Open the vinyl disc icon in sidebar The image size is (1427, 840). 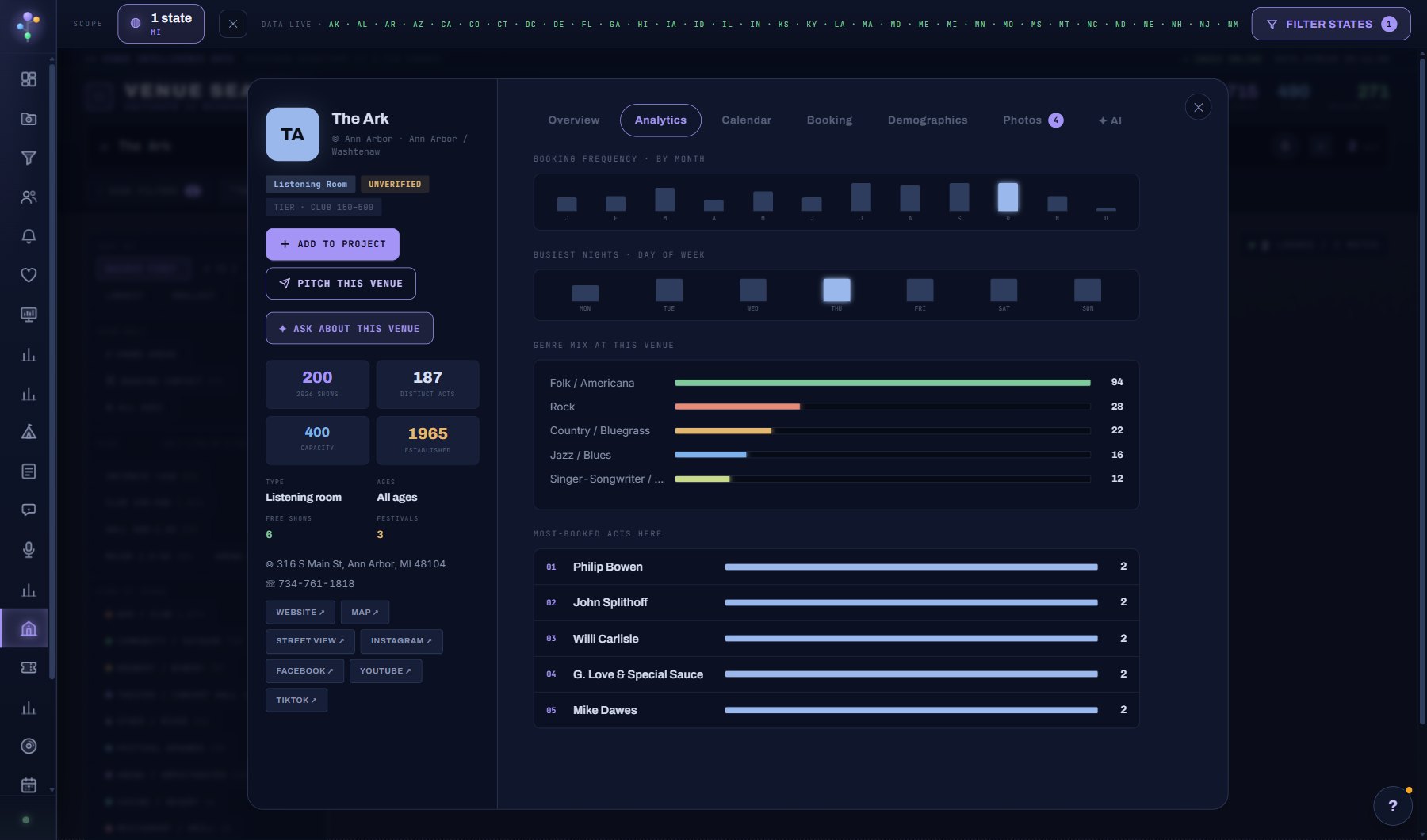coord(29,746)
